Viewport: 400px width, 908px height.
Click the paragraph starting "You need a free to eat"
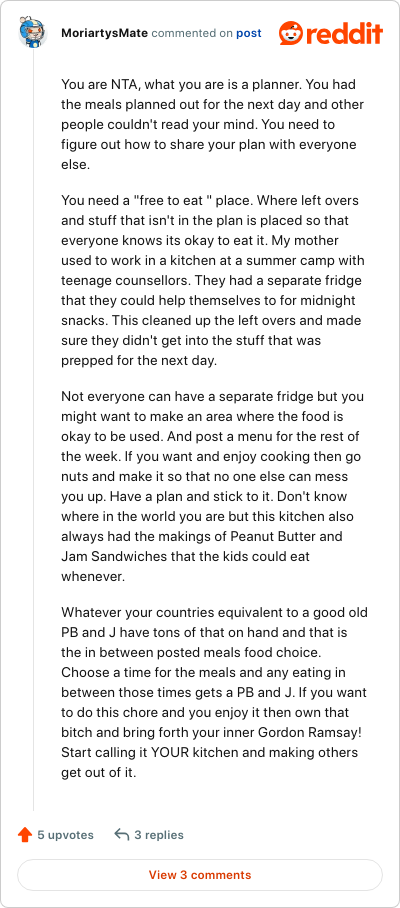tap(213, 280)
